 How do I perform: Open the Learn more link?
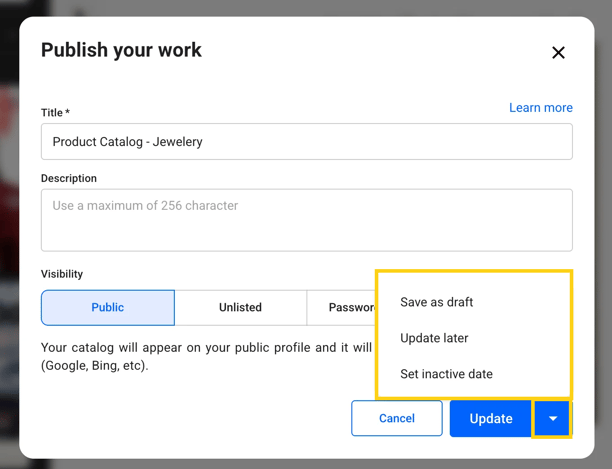(540, 108)
